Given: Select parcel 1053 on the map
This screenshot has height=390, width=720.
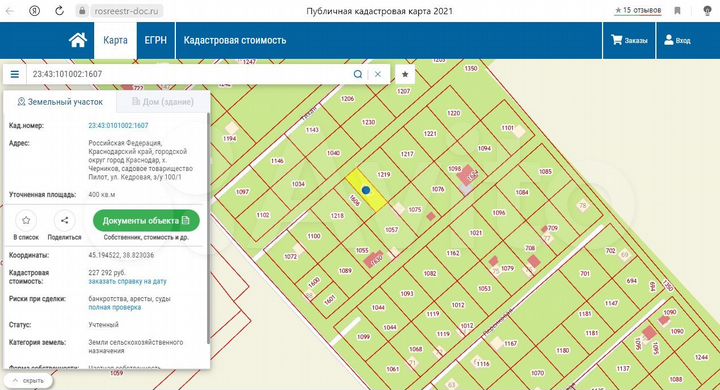Looking at the screenshot, I should [x=484, y=288].
